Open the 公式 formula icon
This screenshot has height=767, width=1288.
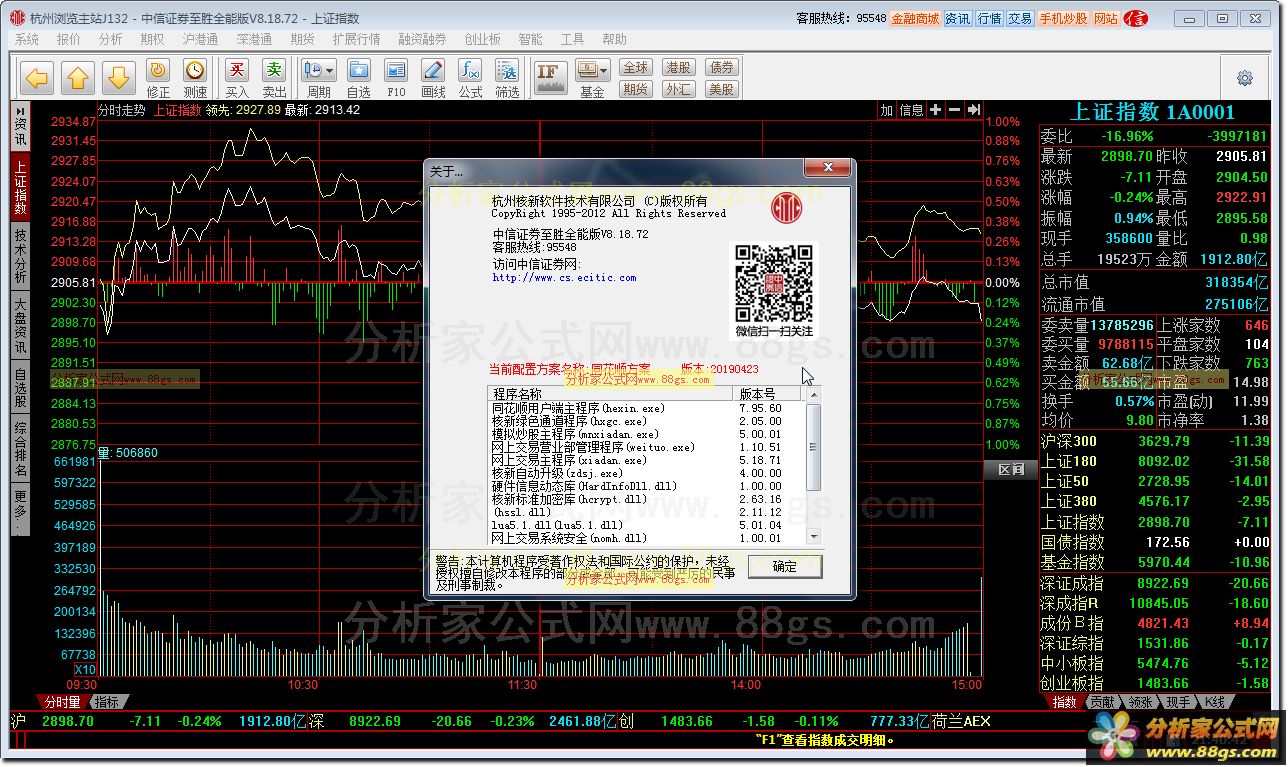(470, 78)
